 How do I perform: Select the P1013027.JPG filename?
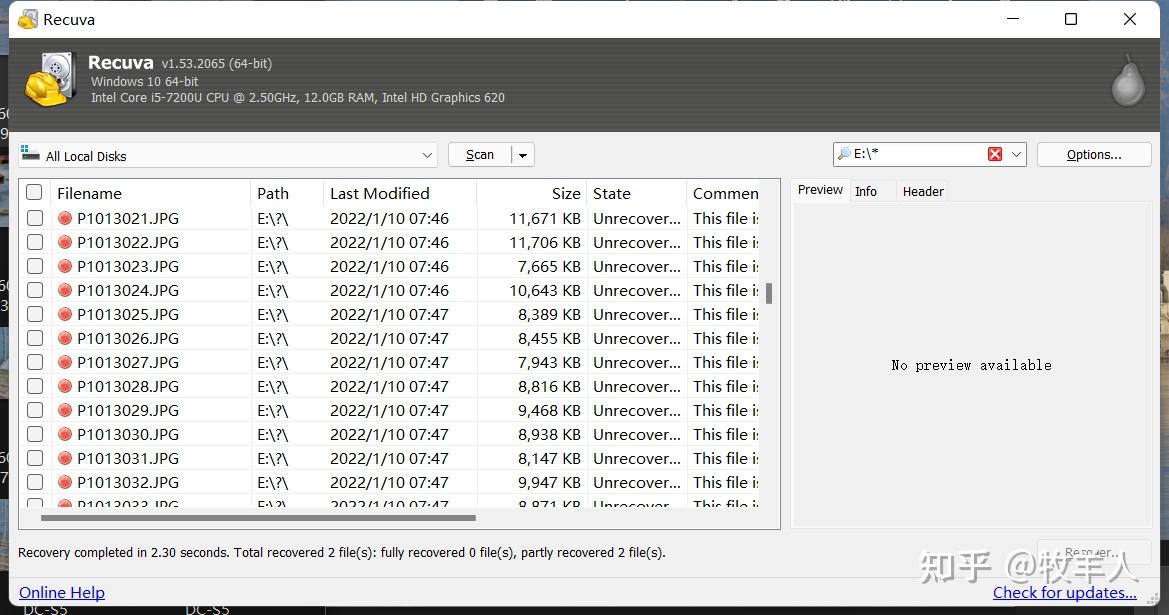tap(128, 362)
